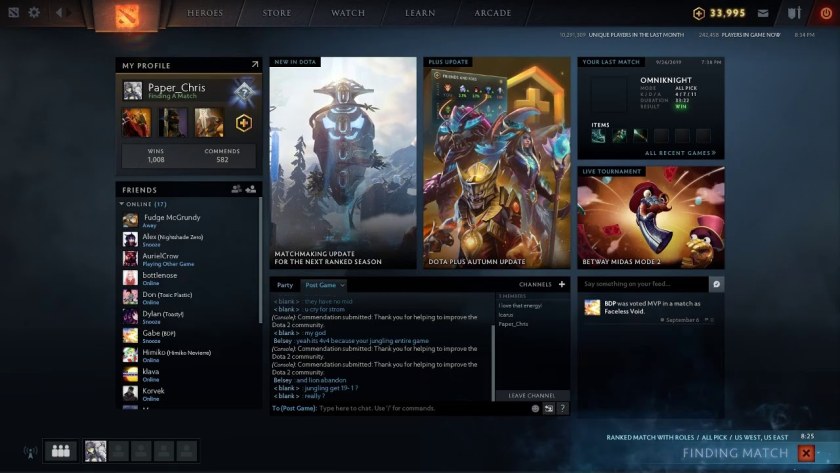This screenshot has height=473, width=840.
Task: Open the Post Game tab dropdown arrow
Action: 342,285
